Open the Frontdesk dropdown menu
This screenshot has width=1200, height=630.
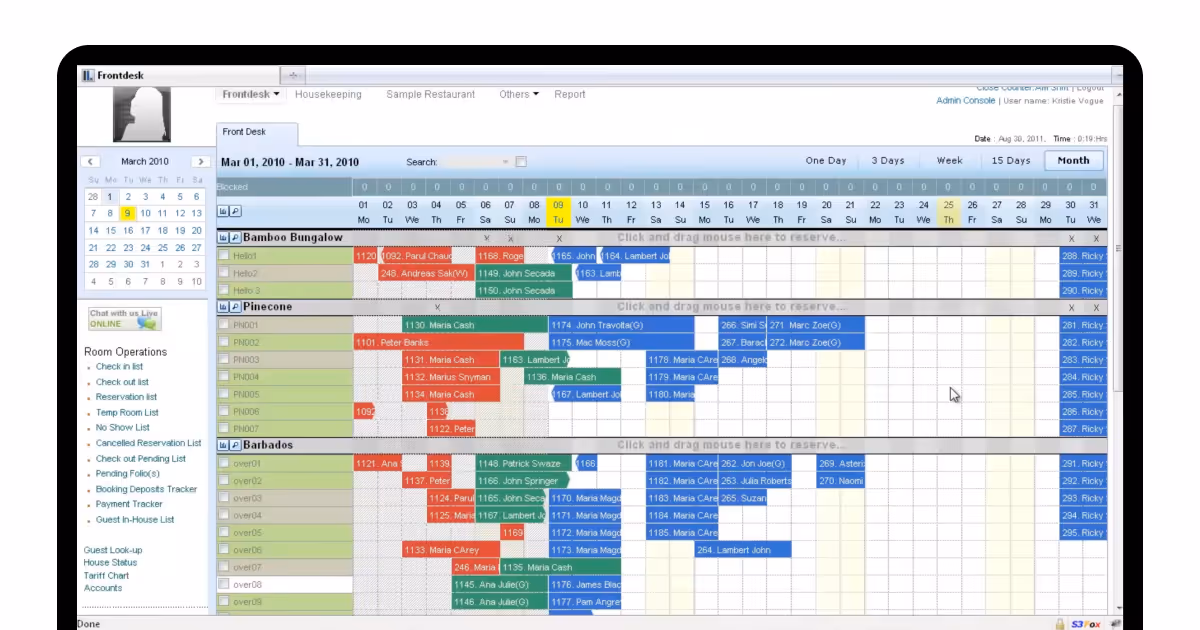(250, 94)
